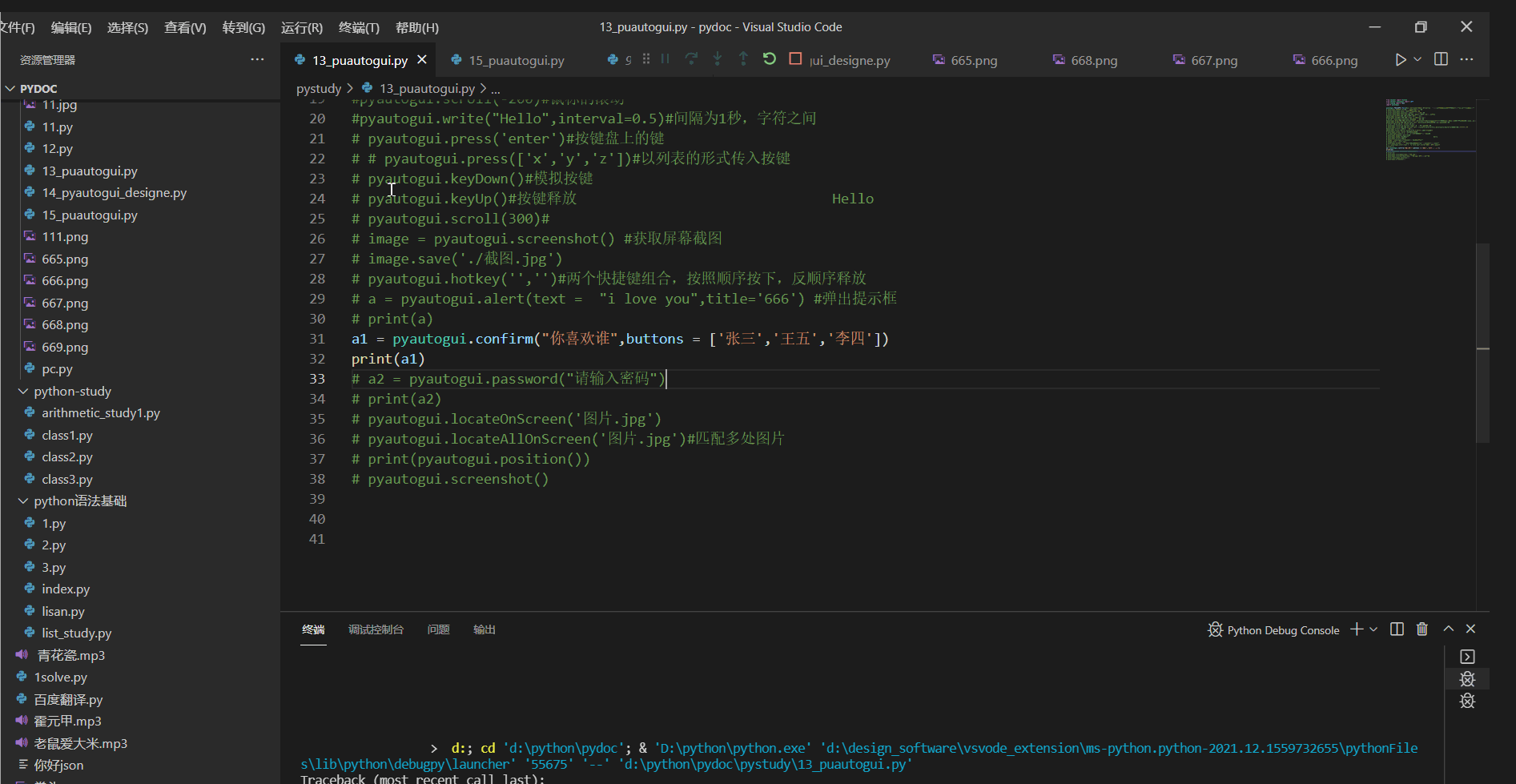Click the editor vertical scrollbar thumb
The height and width of the screenshot is (784, 1516).
(x=1482, y=343)
